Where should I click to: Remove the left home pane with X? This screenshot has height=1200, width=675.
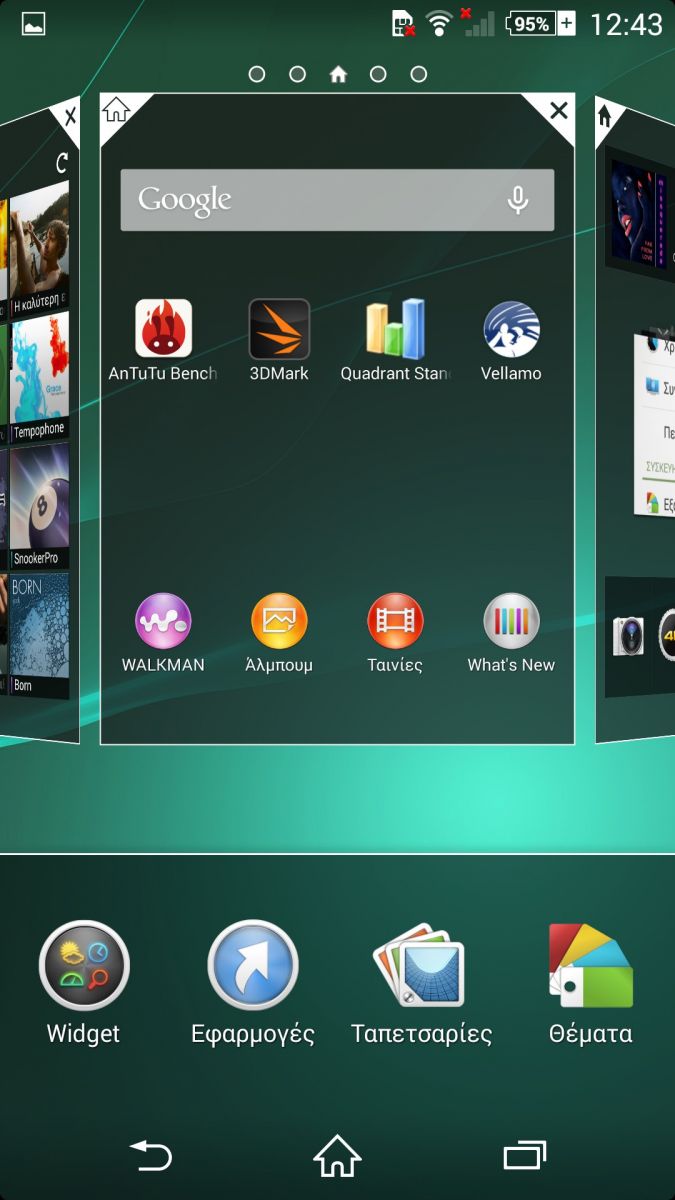69,118
